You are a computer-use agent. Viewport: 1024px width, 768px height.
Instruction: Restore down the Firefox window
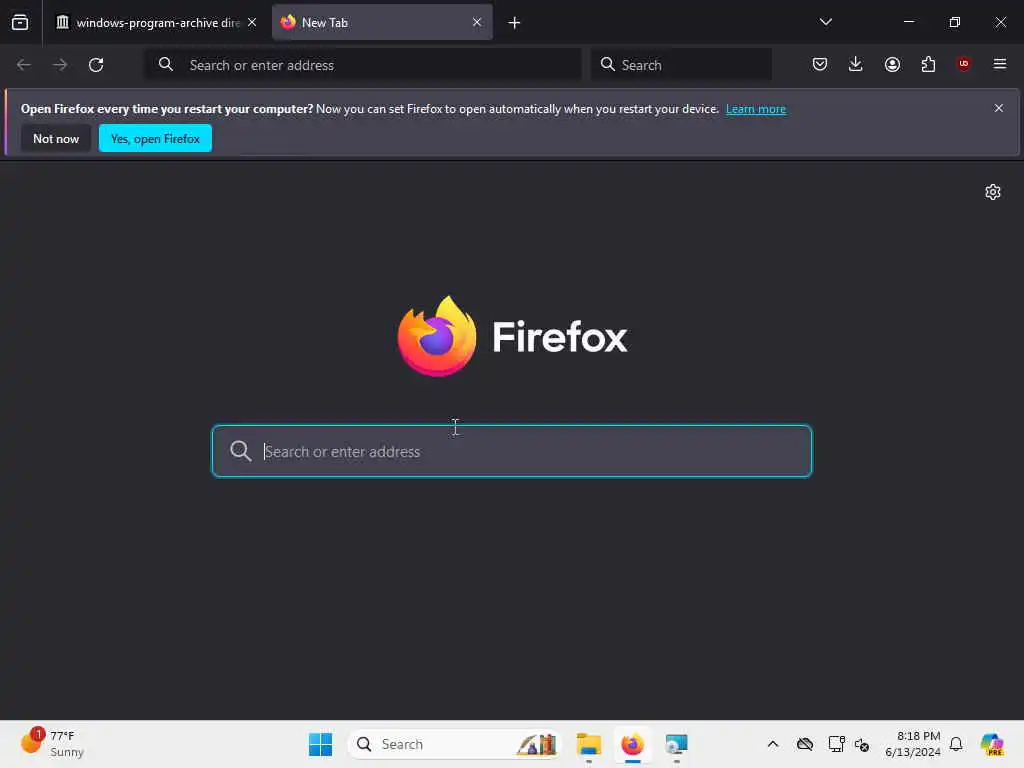[955, 22]
